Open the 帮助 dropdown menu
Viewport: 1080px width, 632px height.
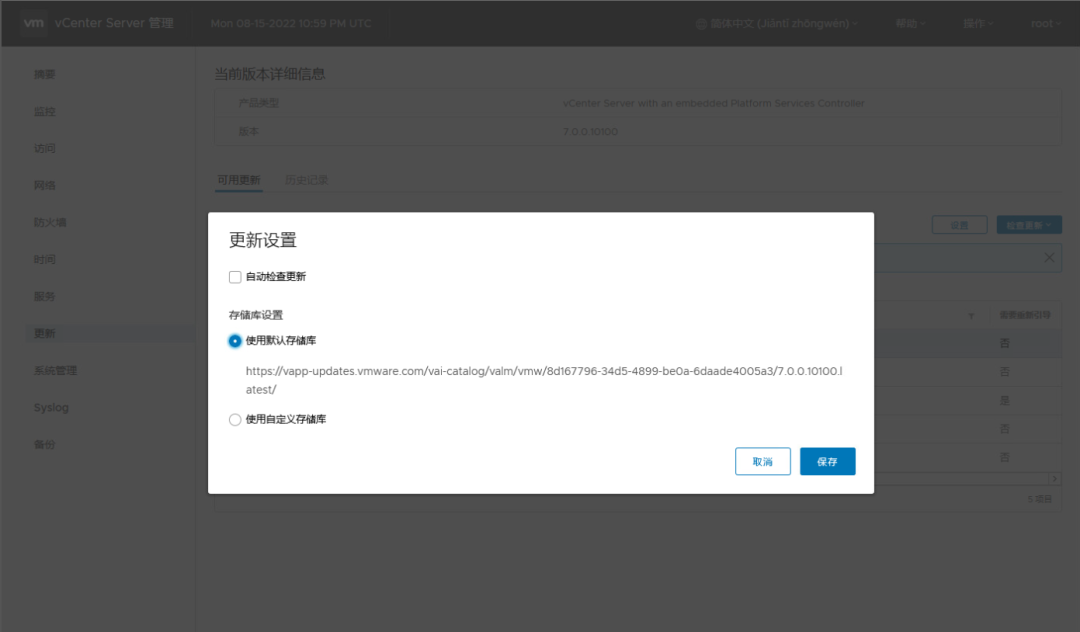pos(910,23)
